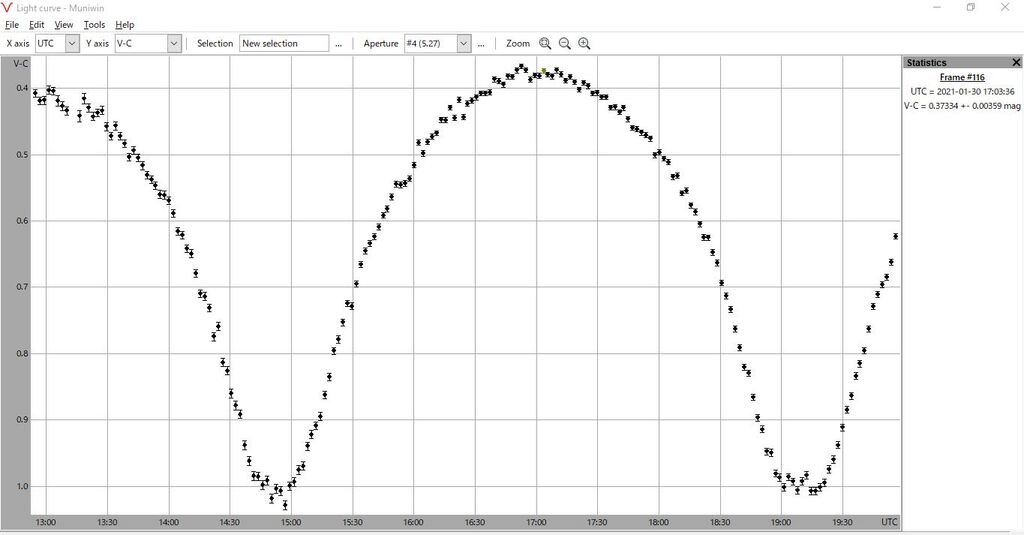The width and height of the screenshot is (1024, 535).
Task: Click the Statistics panel title
Action: [x=926, y=63]
